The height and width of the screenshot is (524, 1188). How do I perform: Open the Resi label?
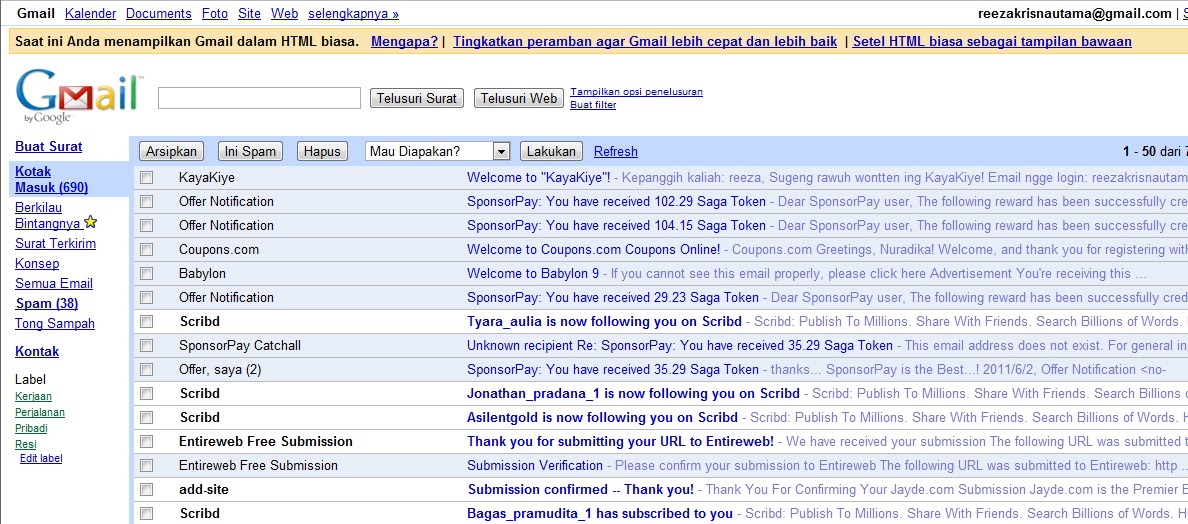tap(26, 444)
